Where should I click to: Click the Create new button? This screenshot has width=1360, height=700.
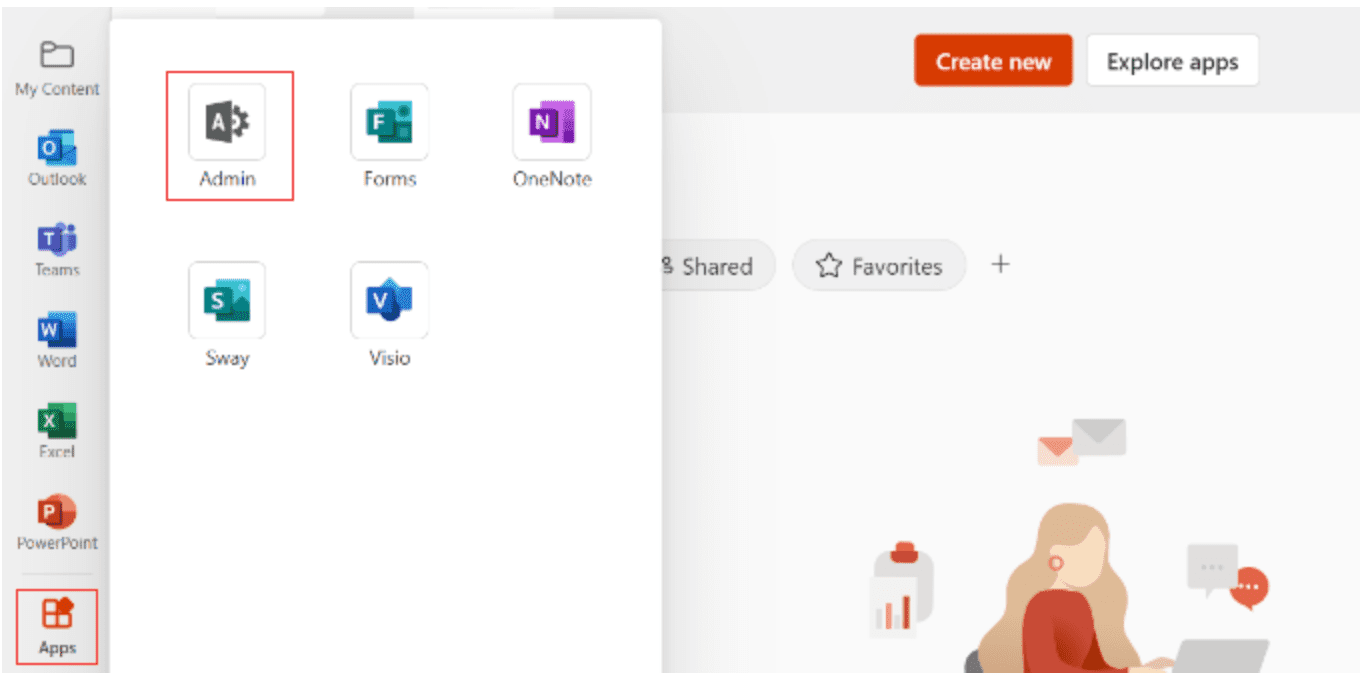[x=992, y=60]
